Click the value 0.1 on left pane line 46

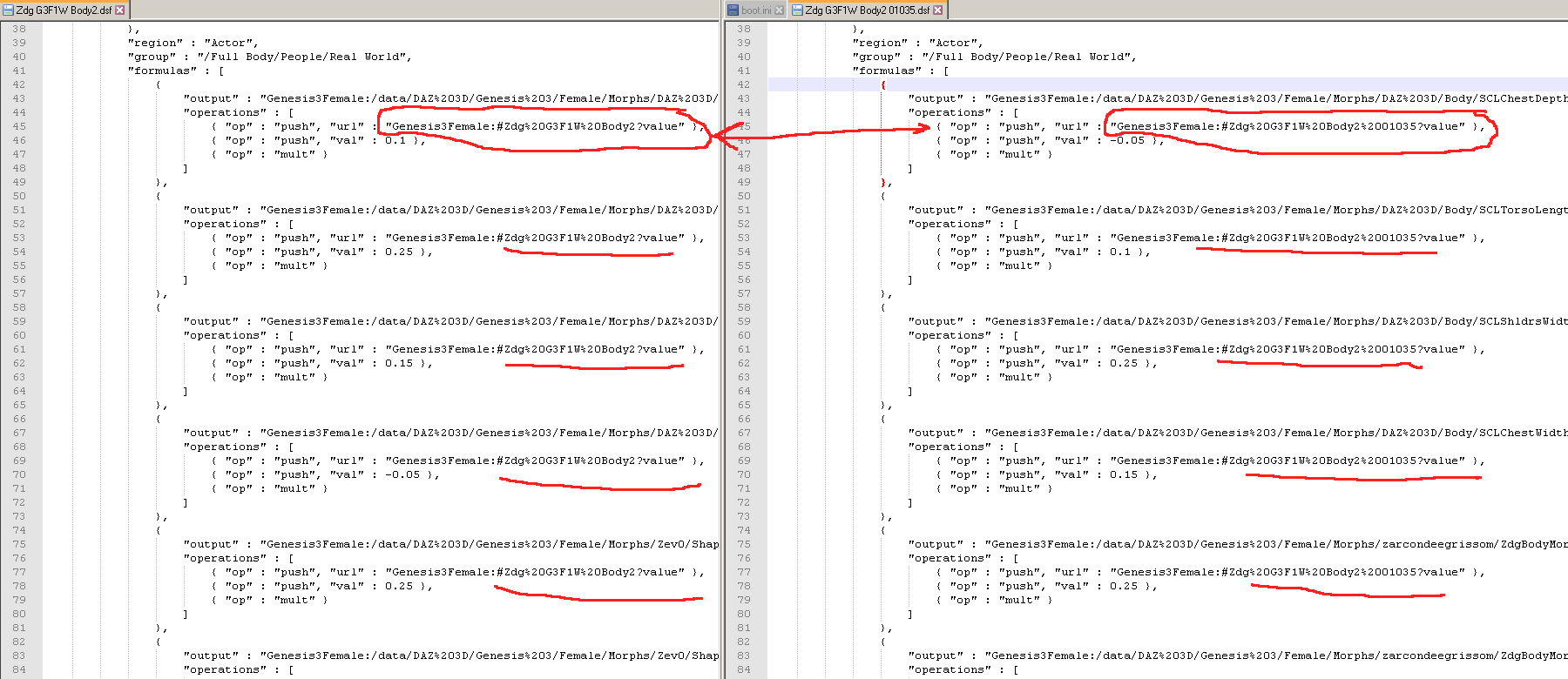[395, 140]
